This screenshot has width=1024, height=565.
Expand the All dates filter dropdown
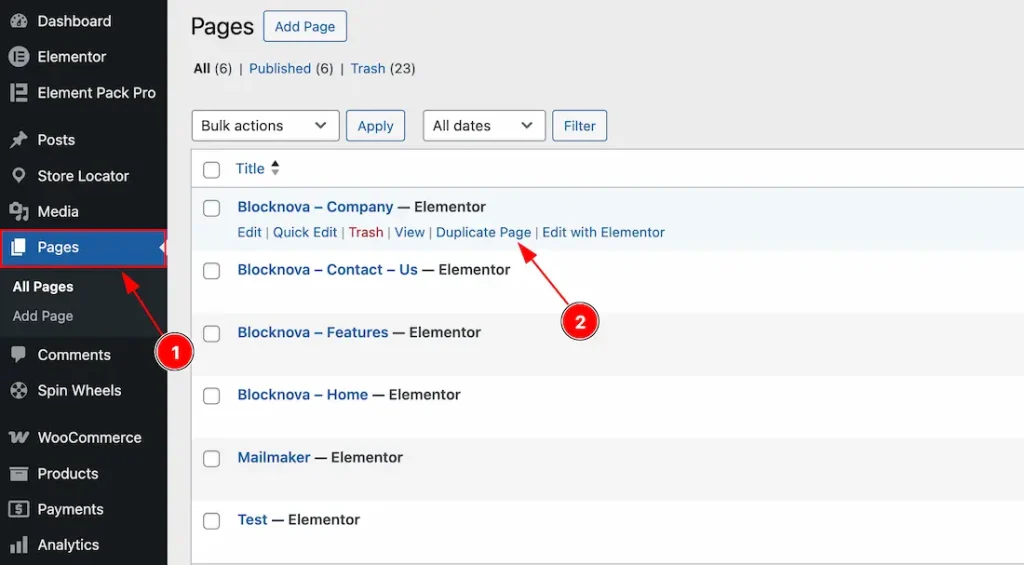(x=484, y=126)
